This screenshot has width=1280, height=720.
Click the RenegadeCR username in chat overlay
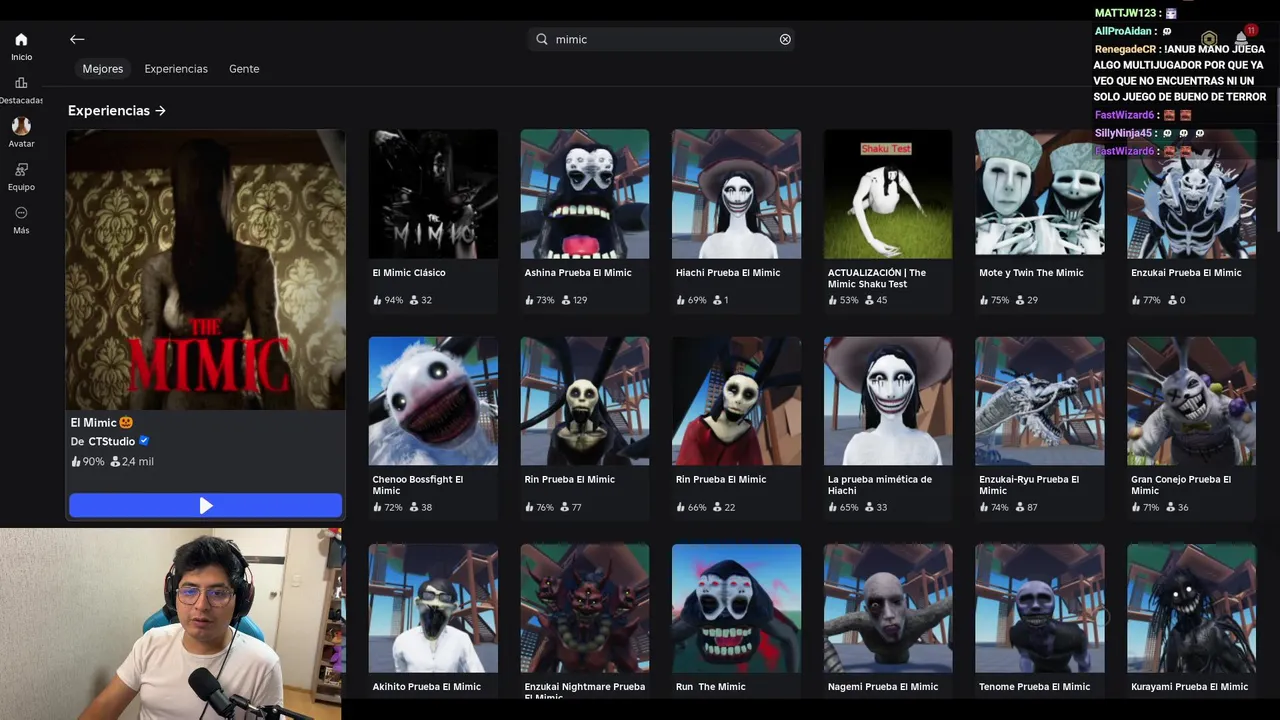click(x=1125, y=49)
